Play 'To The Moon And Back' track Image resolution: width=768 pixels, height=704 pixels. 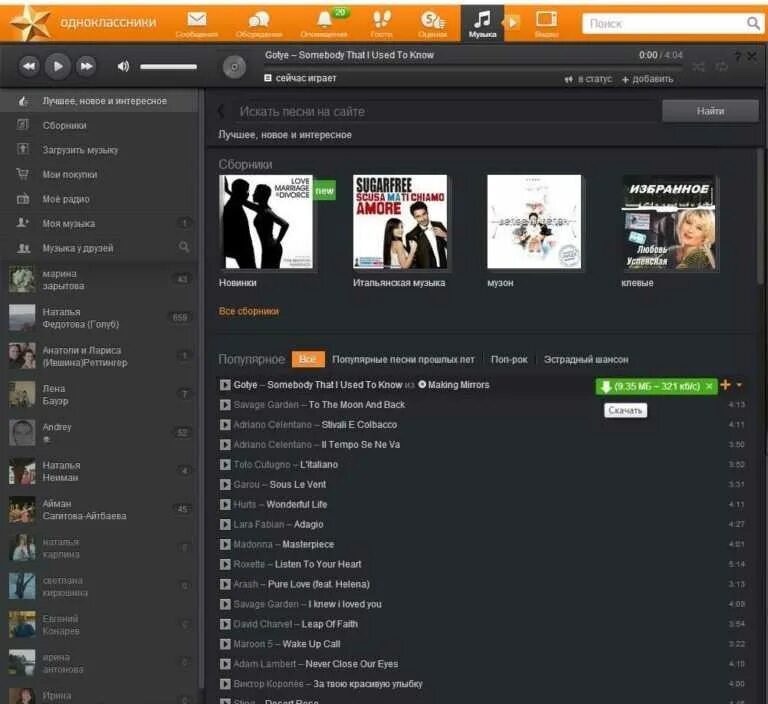click(x=225, y=405)
